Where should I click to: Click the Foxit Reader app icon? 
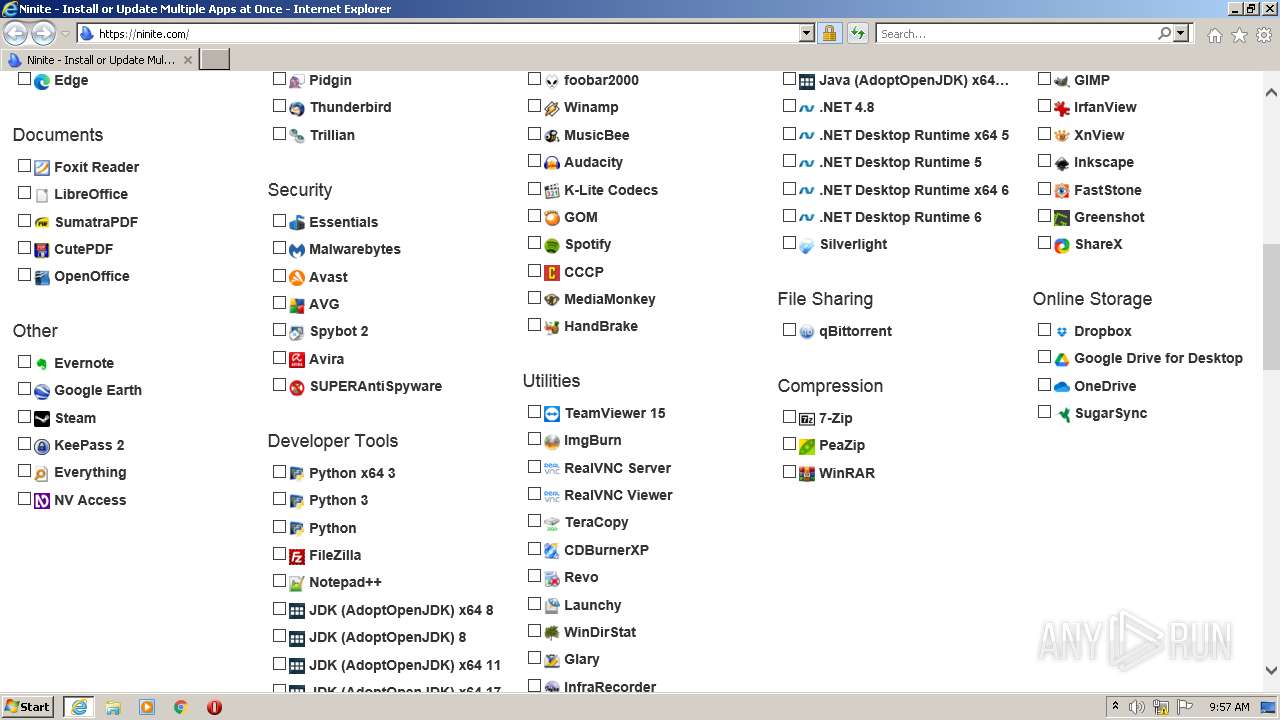point(42,168)
